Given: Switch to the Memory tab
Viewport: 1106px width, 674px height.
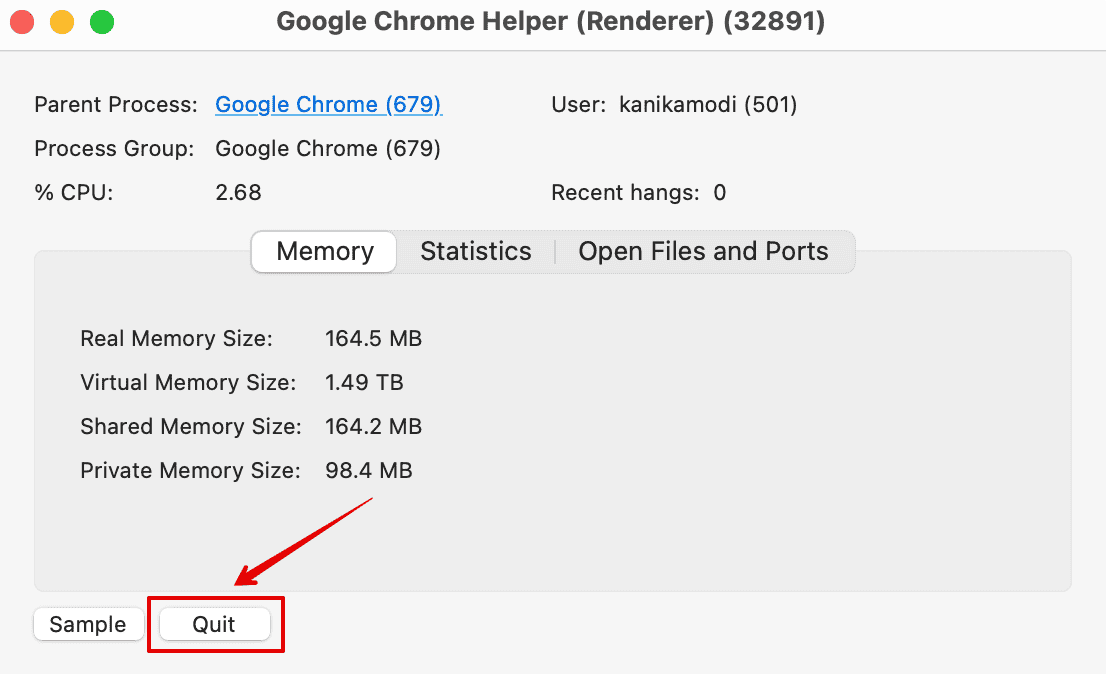Looking at the screenshot, I should click(x=325, y=251).
